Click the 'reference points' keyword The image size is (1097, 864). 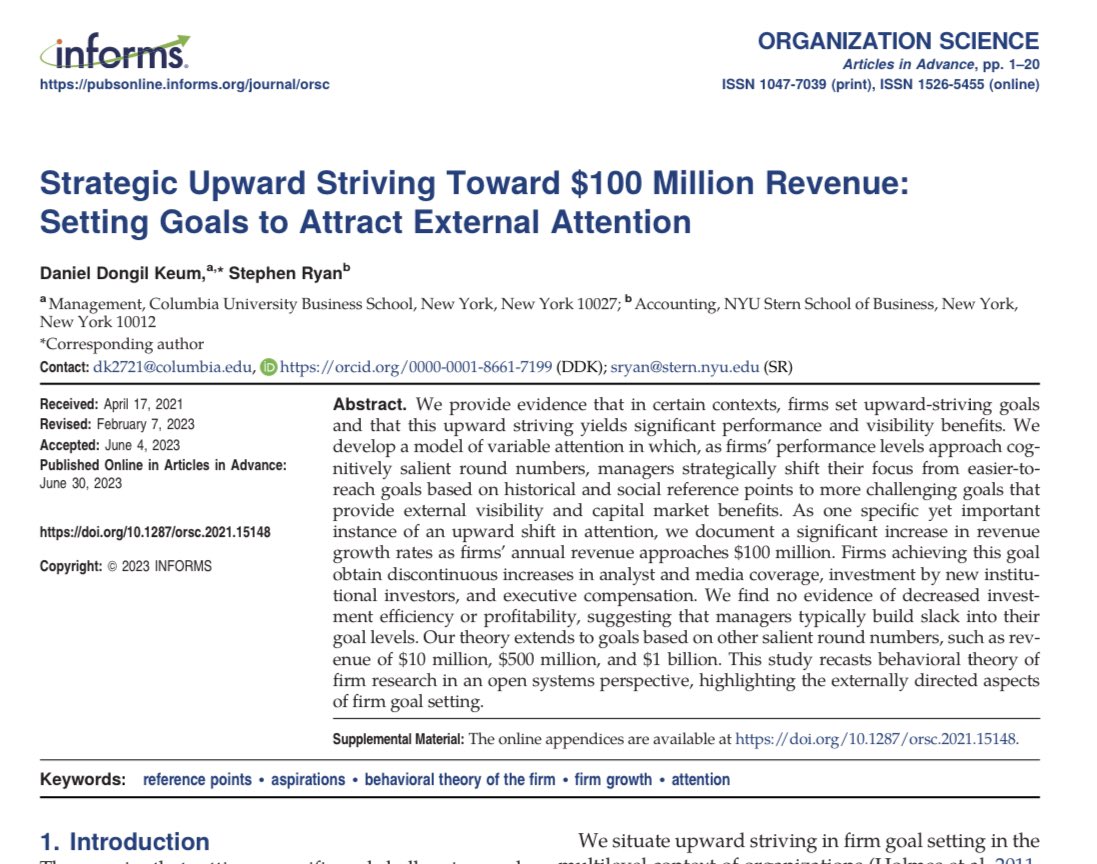tap(197, 779)
